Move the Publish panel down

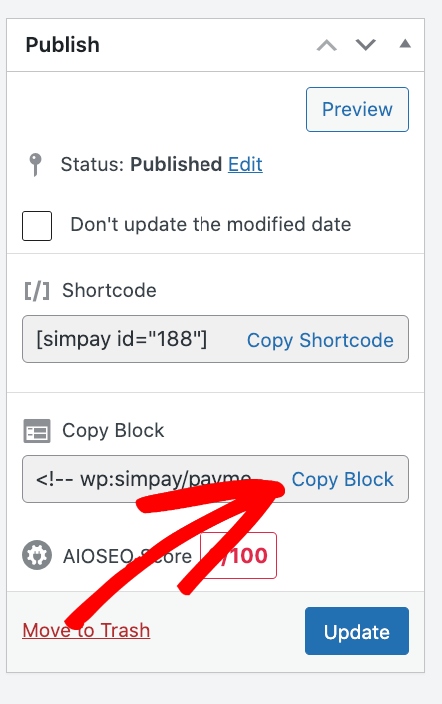(366, 45)
